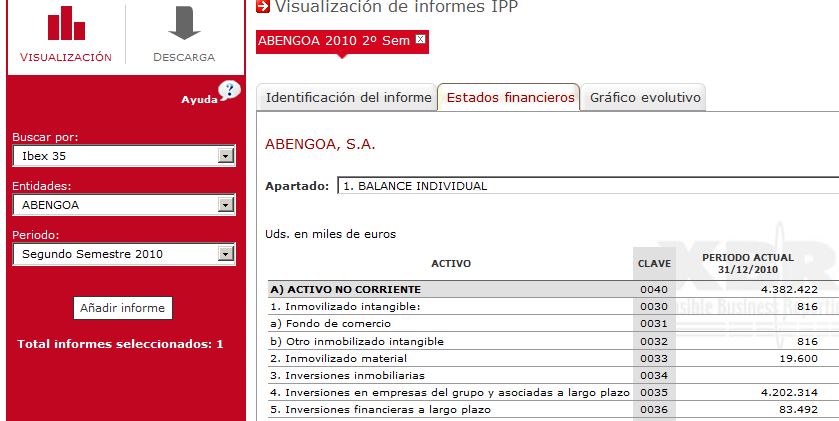Click the value 19.600
The image size is (839, 421).
tap(798, 358)
